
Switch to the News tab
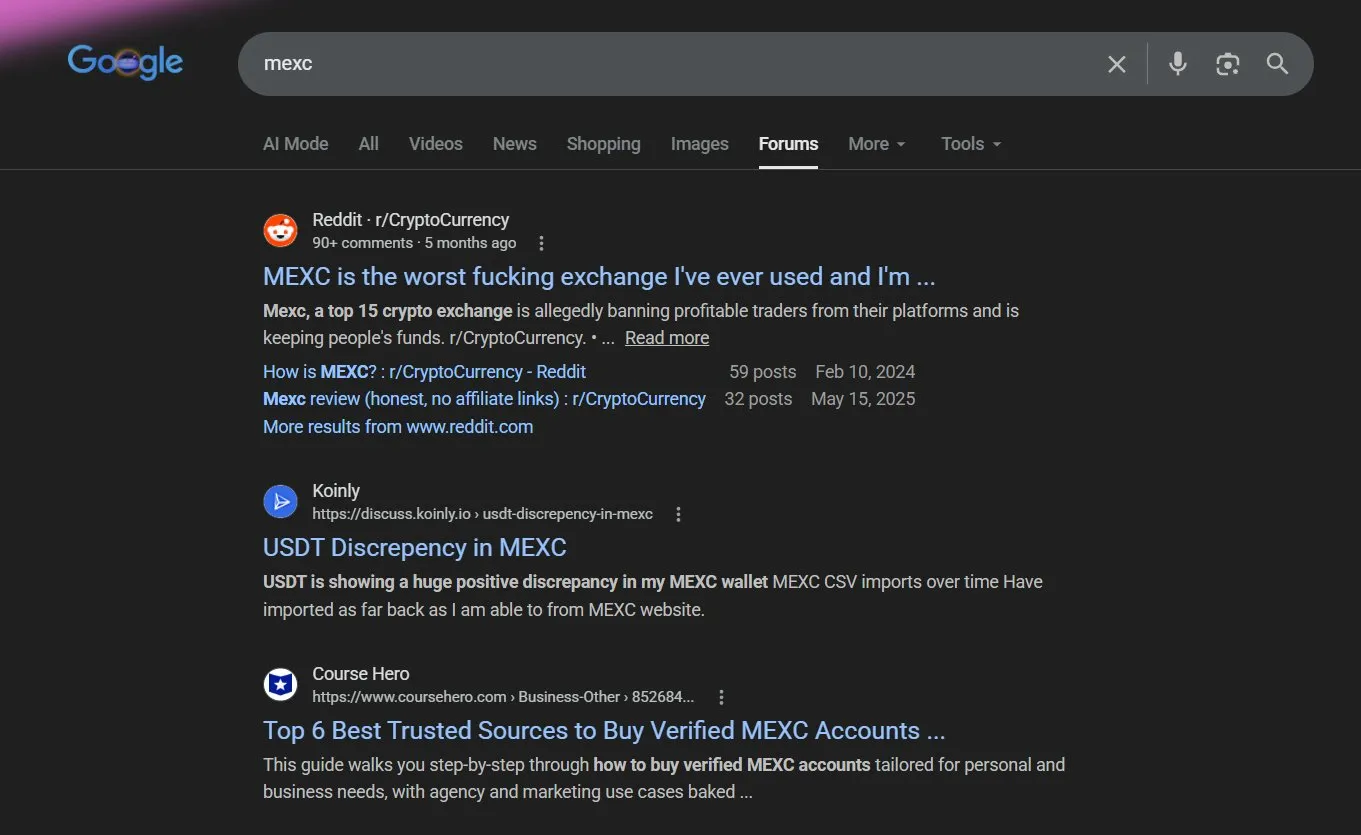pyautogui.click(x=515, y=144)
